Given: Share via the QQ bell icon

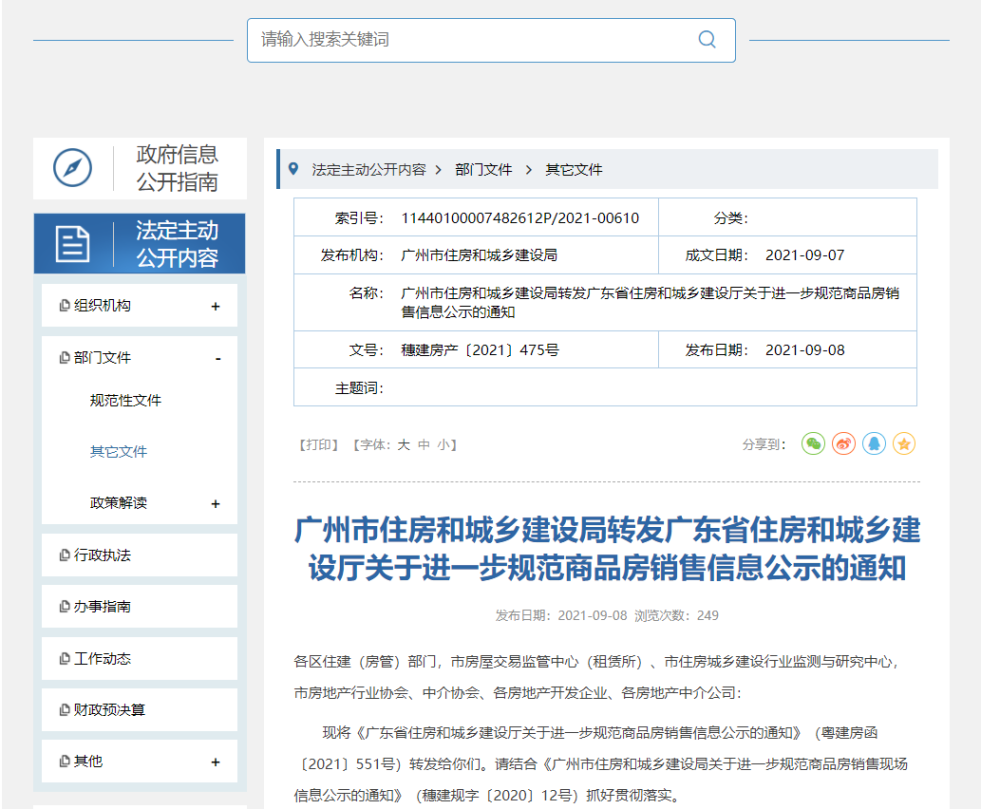Looking at the screenshot, I should (x=874, y=444).
